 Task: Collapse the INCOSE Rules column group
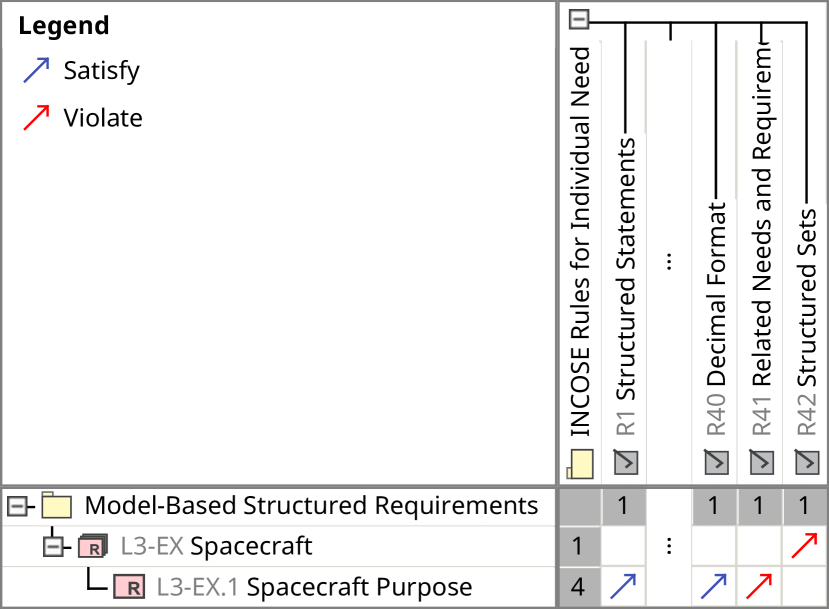tap(579, 21)
